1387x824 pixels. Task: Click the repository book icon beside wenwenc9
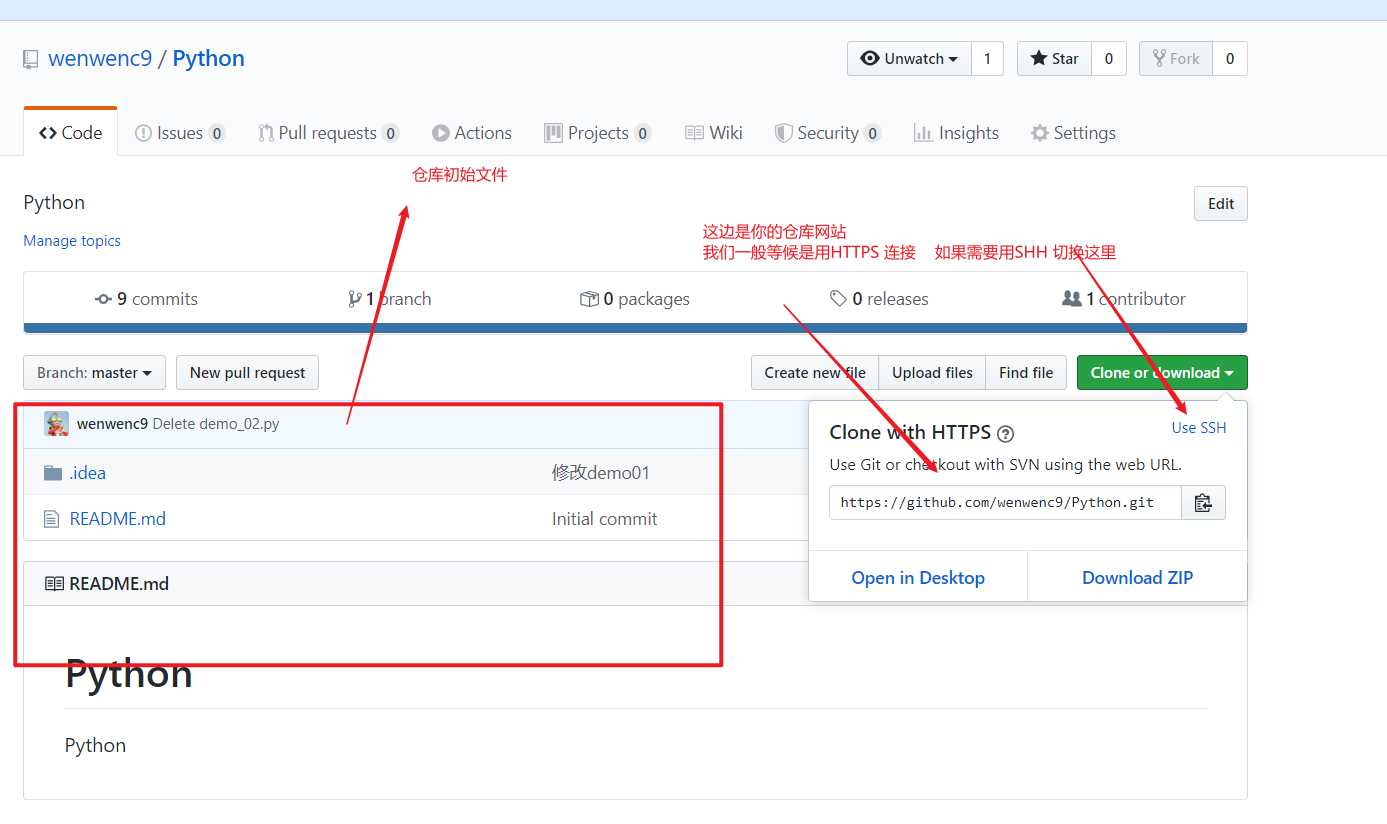(x=31, y=60)
